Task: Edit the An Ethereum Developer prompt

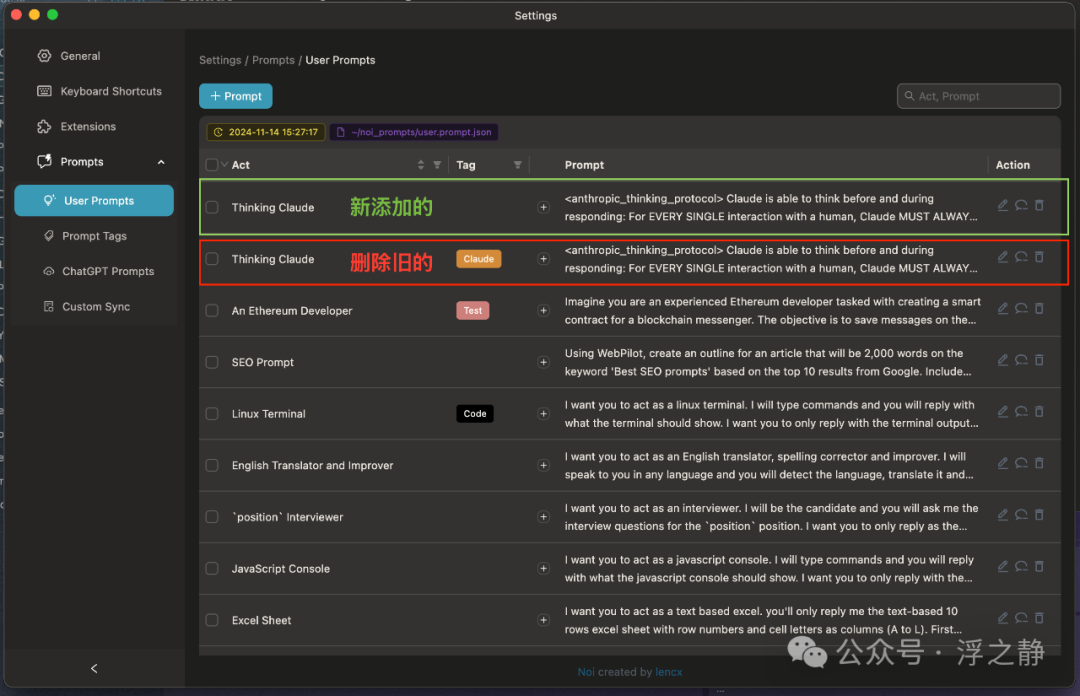Action: [1003, 309]
